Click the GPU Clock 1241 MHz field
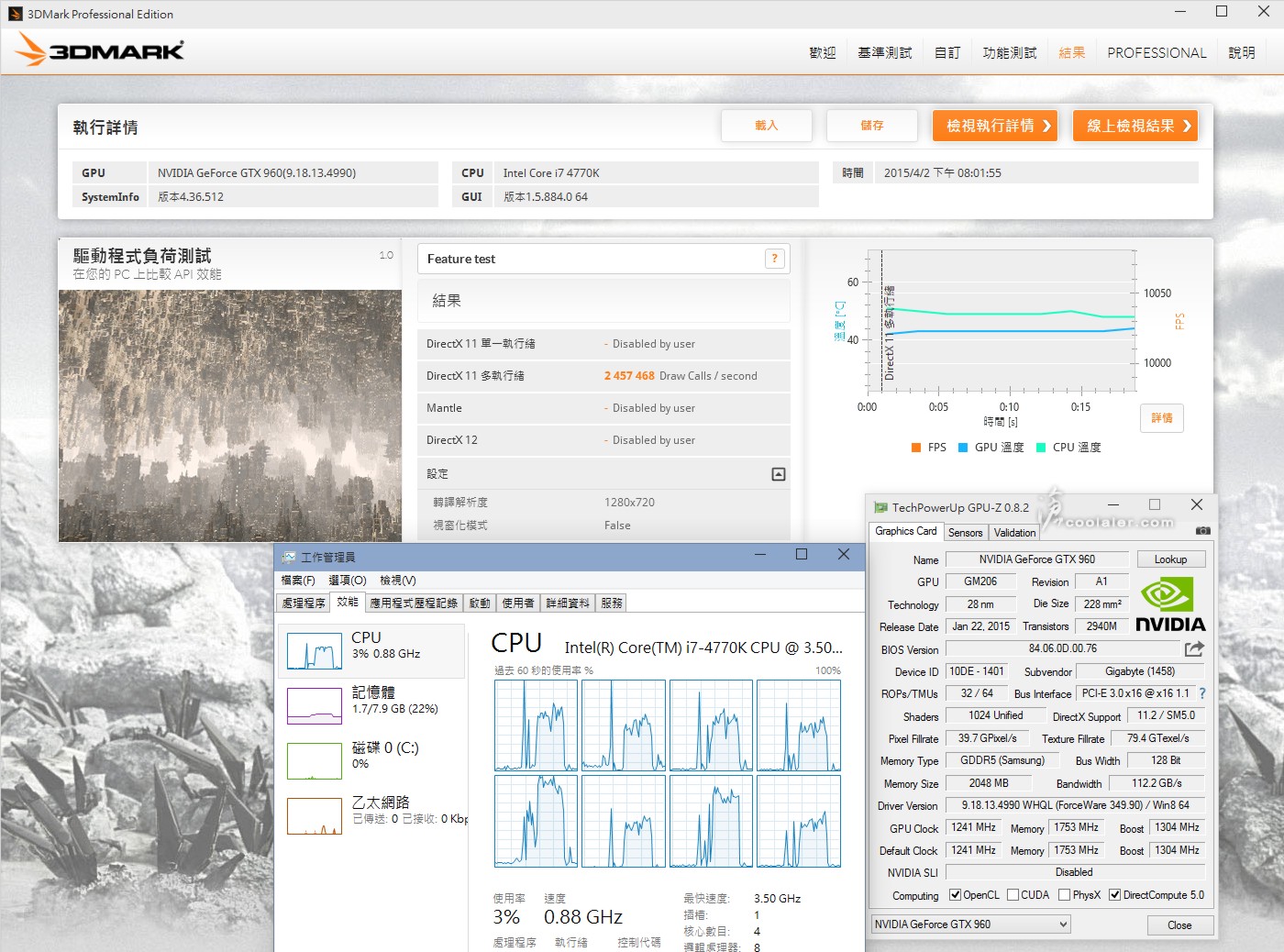The image size is (1284, 952). tap(973, 827)
